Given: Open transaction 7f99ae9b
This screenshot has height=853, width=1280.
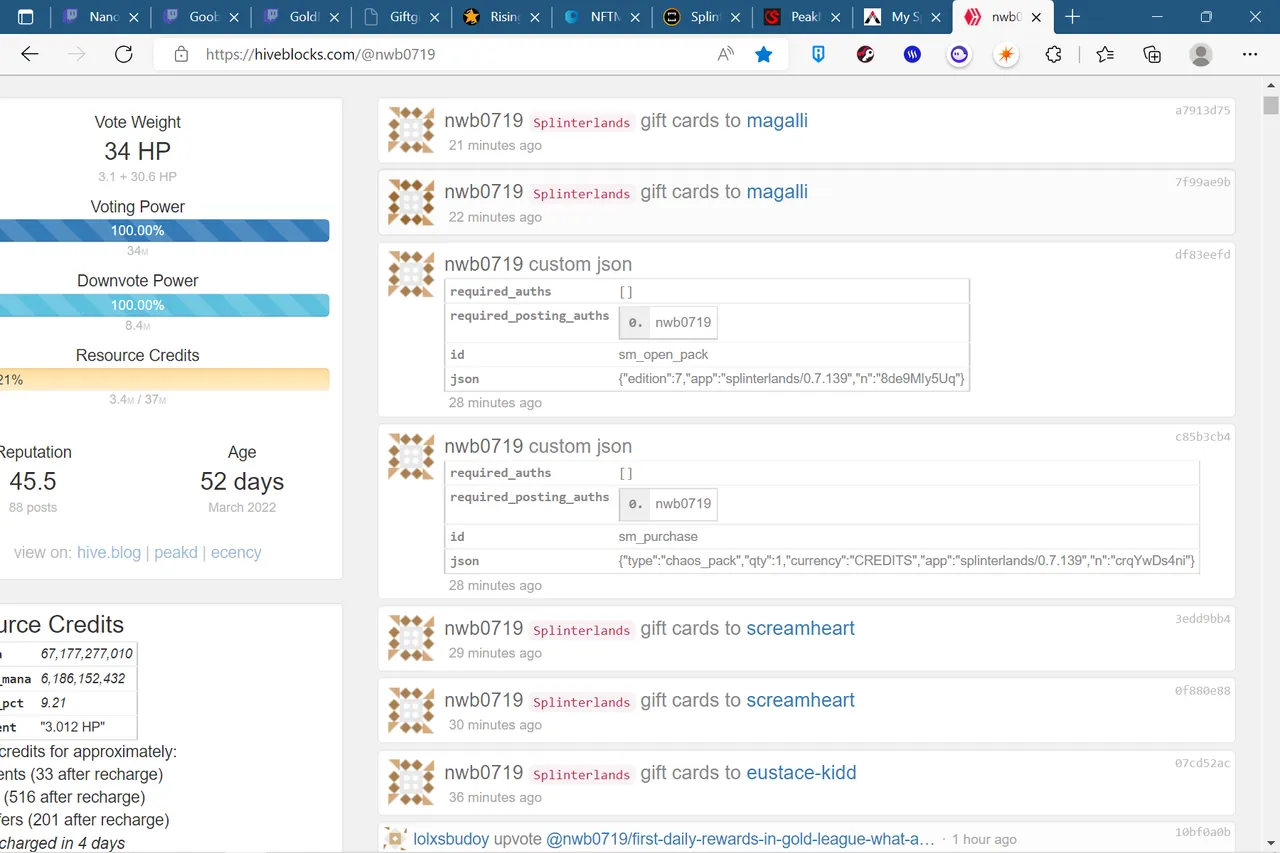Looking at the screenshot, I should click(x=1203, y=182).
